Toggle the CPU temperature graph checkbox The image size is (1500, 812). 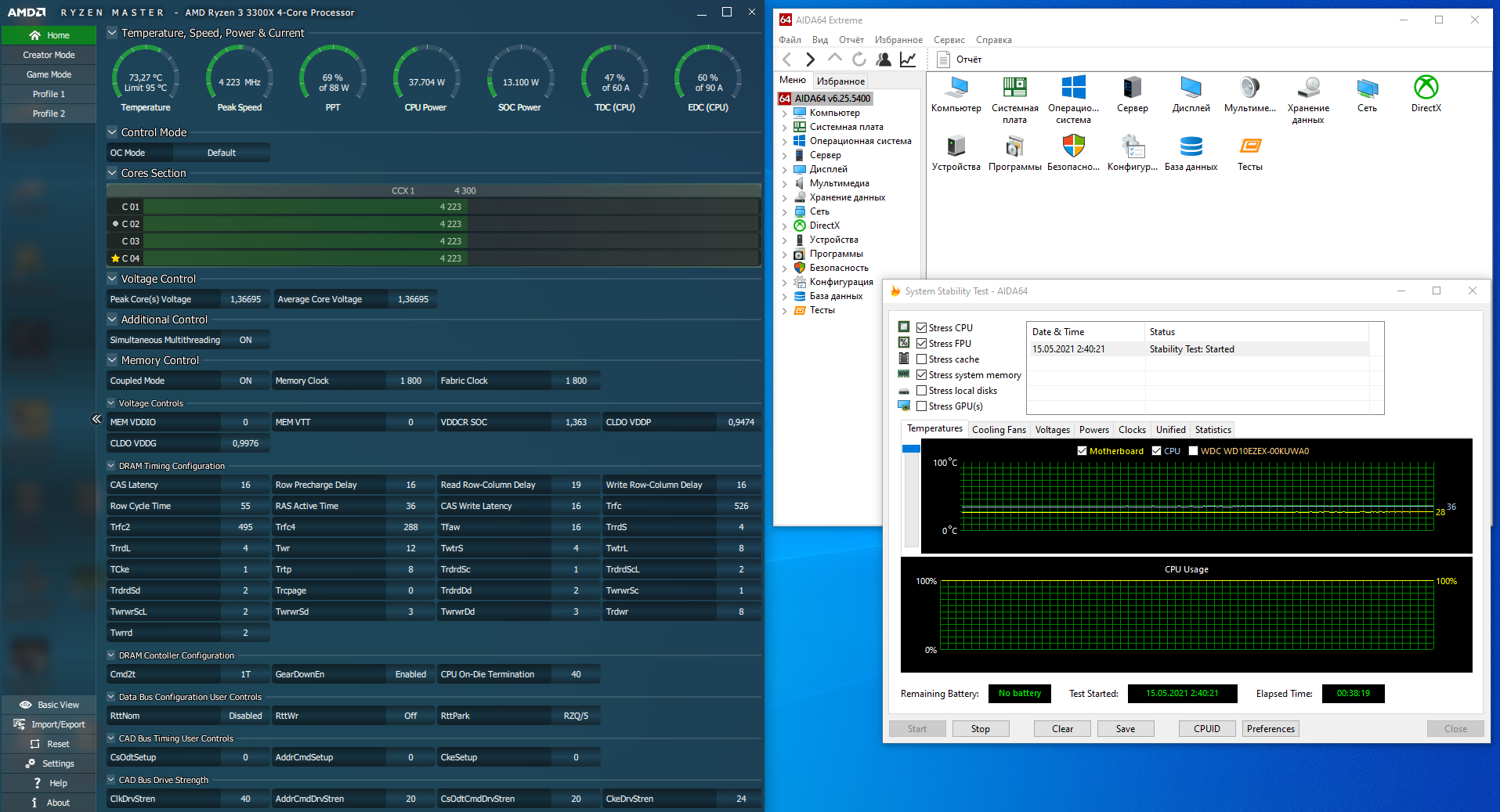(1156, 451)
